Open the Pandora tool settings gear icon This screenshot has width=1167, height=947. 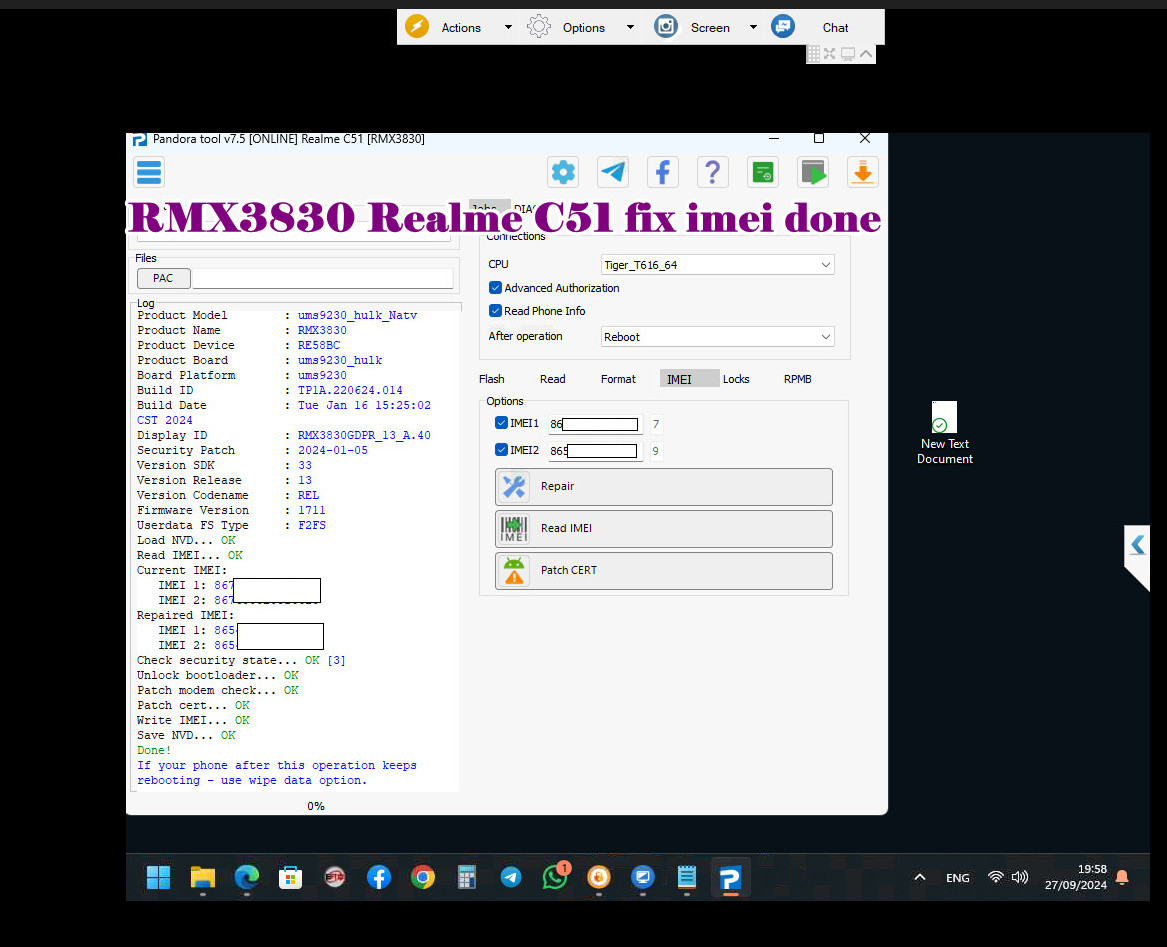pos(563,172)
